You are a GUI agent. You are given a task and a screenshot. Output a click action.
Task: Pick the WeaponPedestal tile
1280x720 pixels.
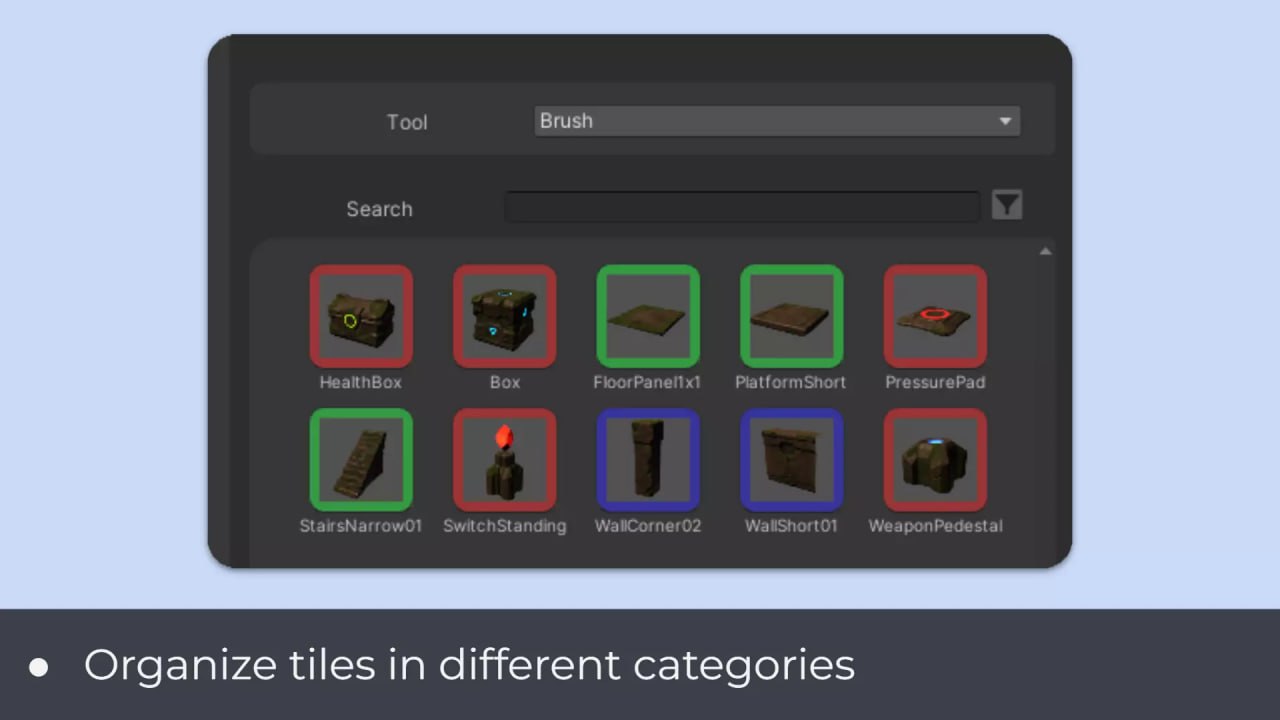935,459
